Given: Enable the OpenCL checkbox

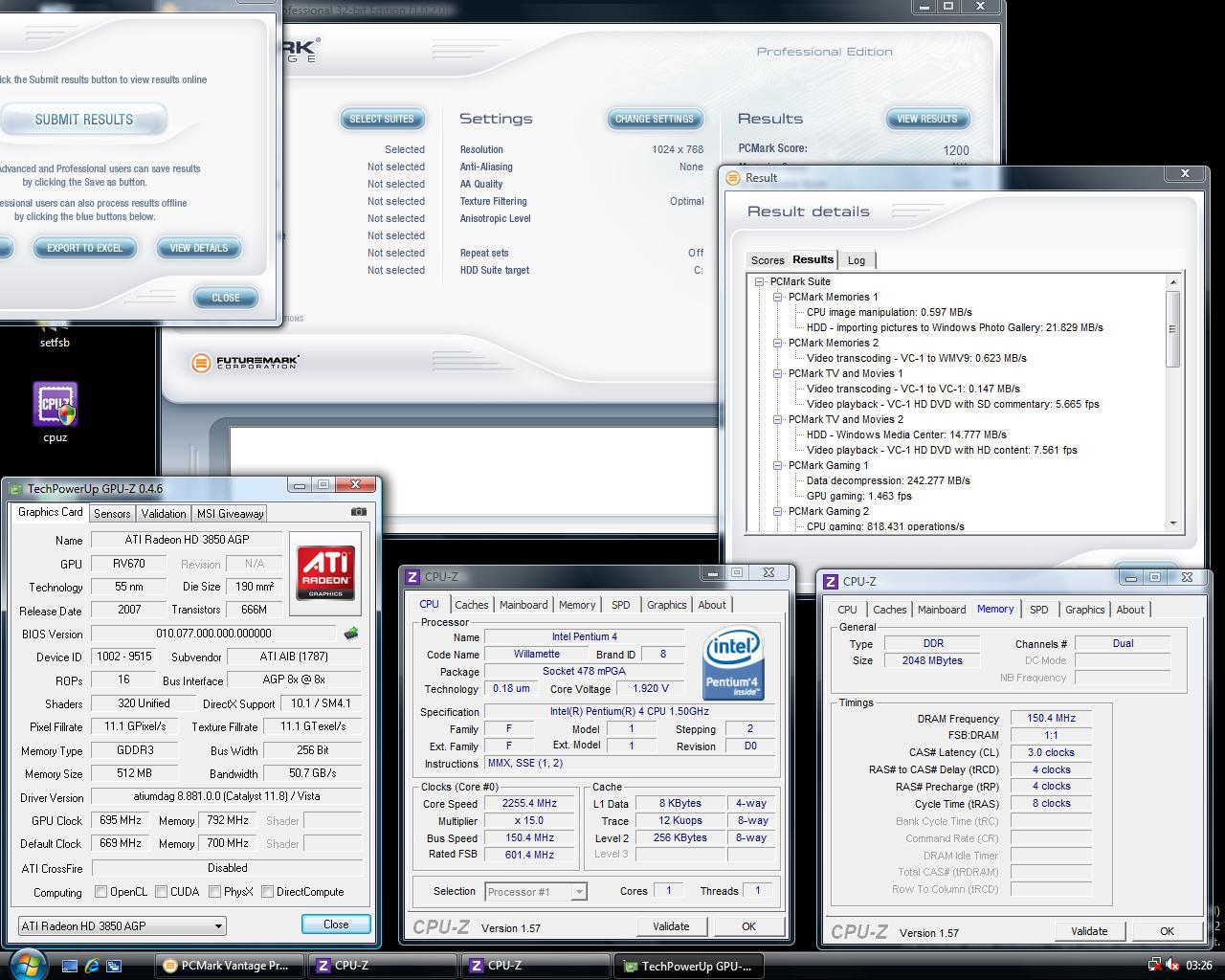Looking at the screenshot, I should tap(100, 891).
